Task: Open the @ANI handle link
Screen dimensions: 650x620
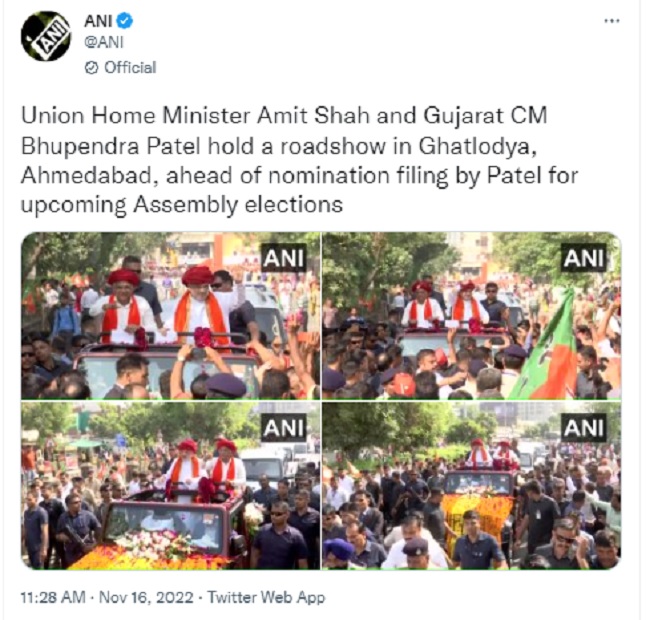Action: (104, 42)
